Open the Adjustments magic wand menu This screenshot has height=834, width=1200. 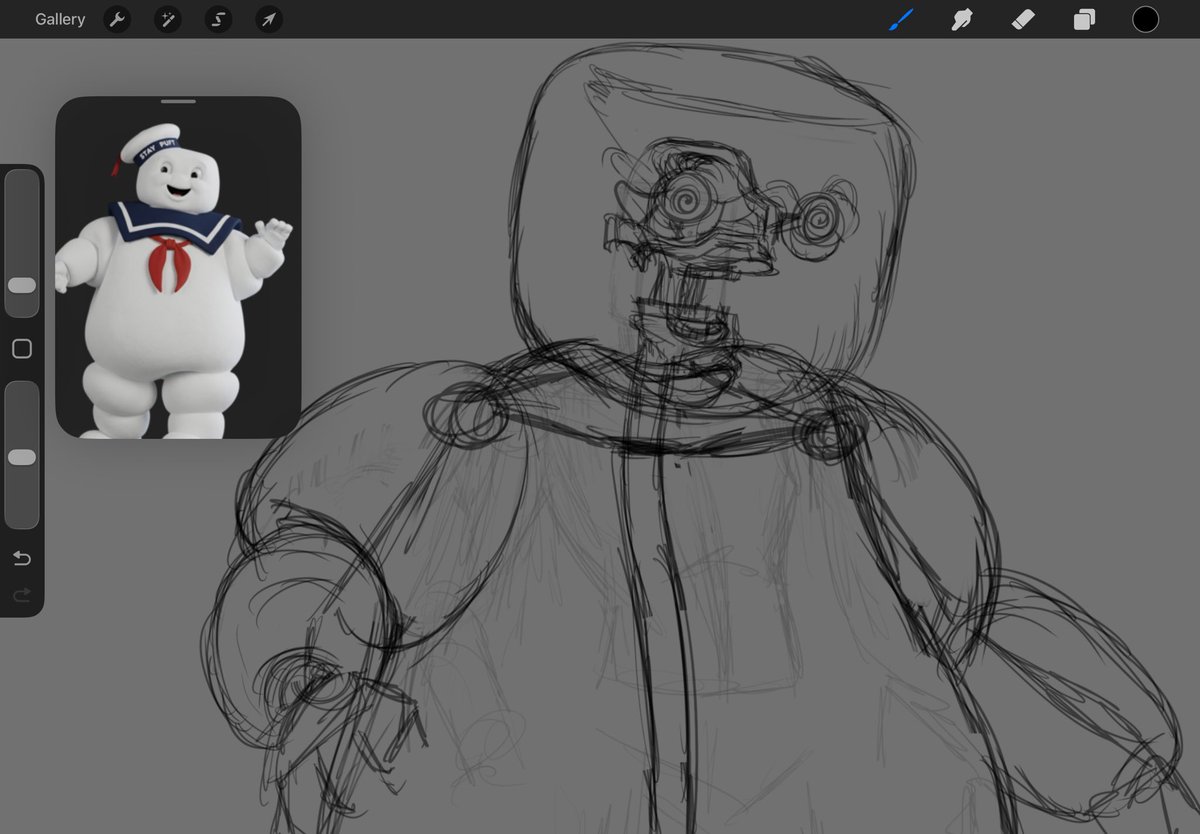coord(167,19)
